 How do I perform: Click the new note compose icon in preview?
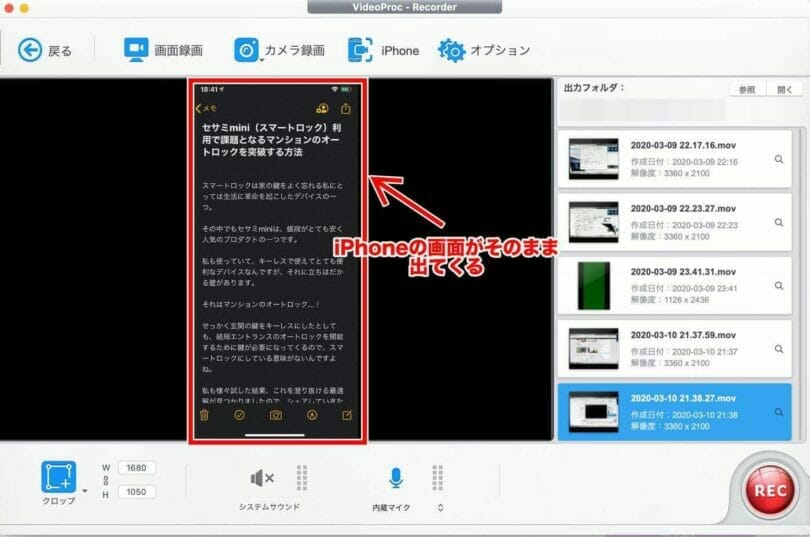(347, 415)
